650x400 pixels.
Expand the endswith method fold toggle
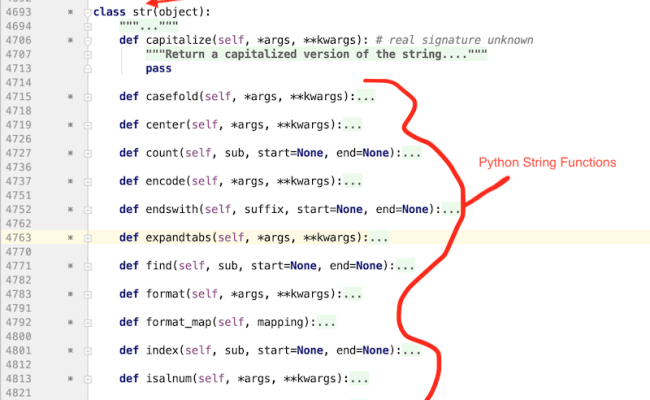point(87,210)
